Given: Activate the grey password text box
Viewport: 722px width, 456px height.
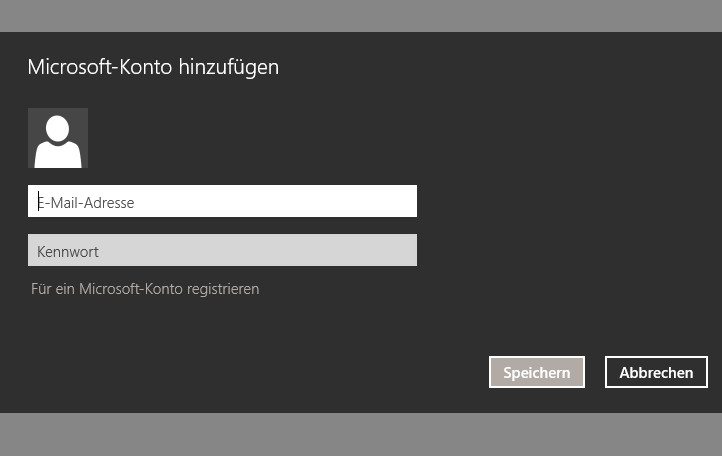Looking at the screenshot, I should [x=222, y=250].
